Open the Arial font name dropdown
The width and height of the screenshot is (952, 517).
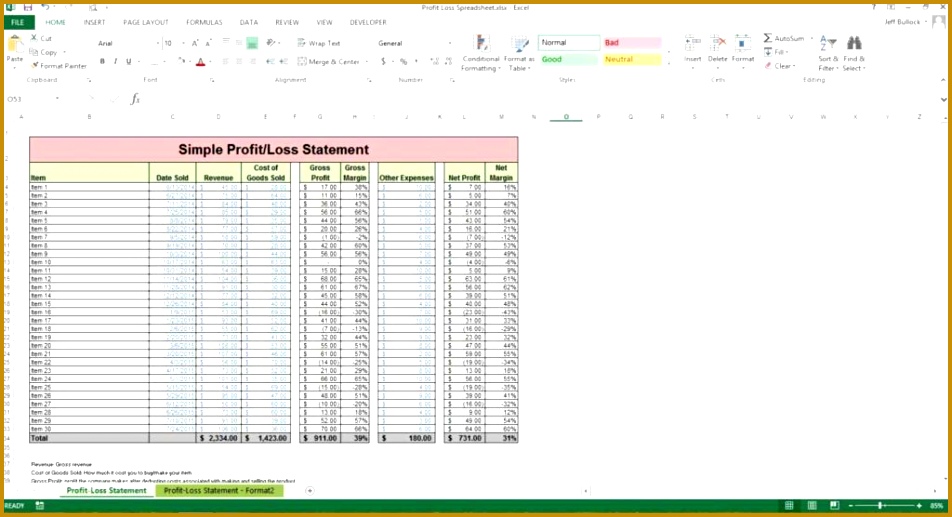click(158, 43)
